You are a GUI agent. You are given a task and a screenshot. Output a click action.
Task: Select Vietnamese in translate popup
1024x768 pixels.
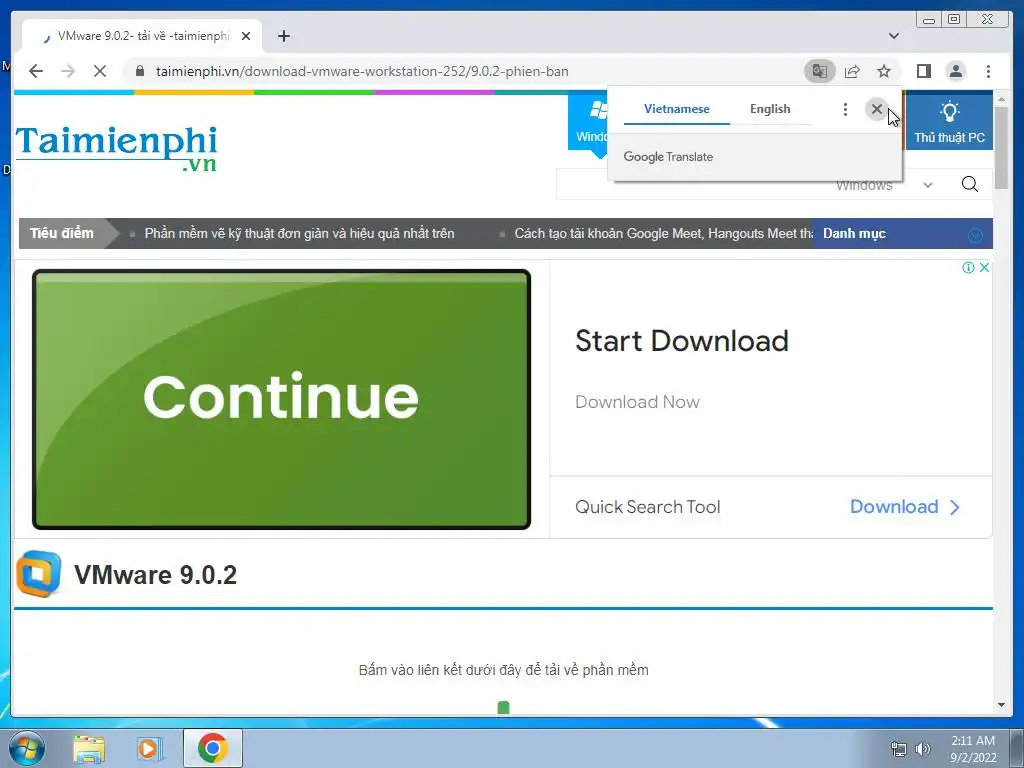click(x=677, y=109)
